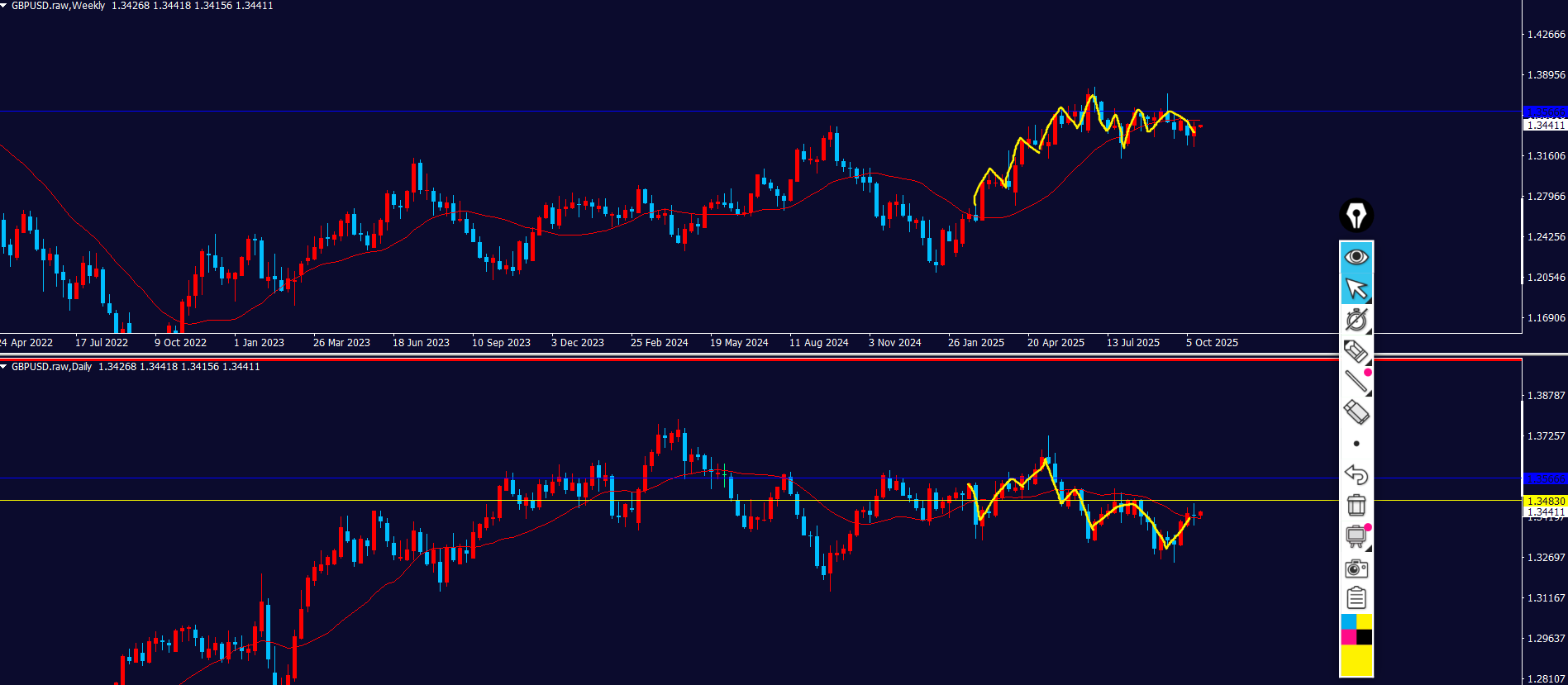Screen dimensions: 1568x685
Task: Take a screenshot with the camera icon
Action: click(x=1356, y=568)
